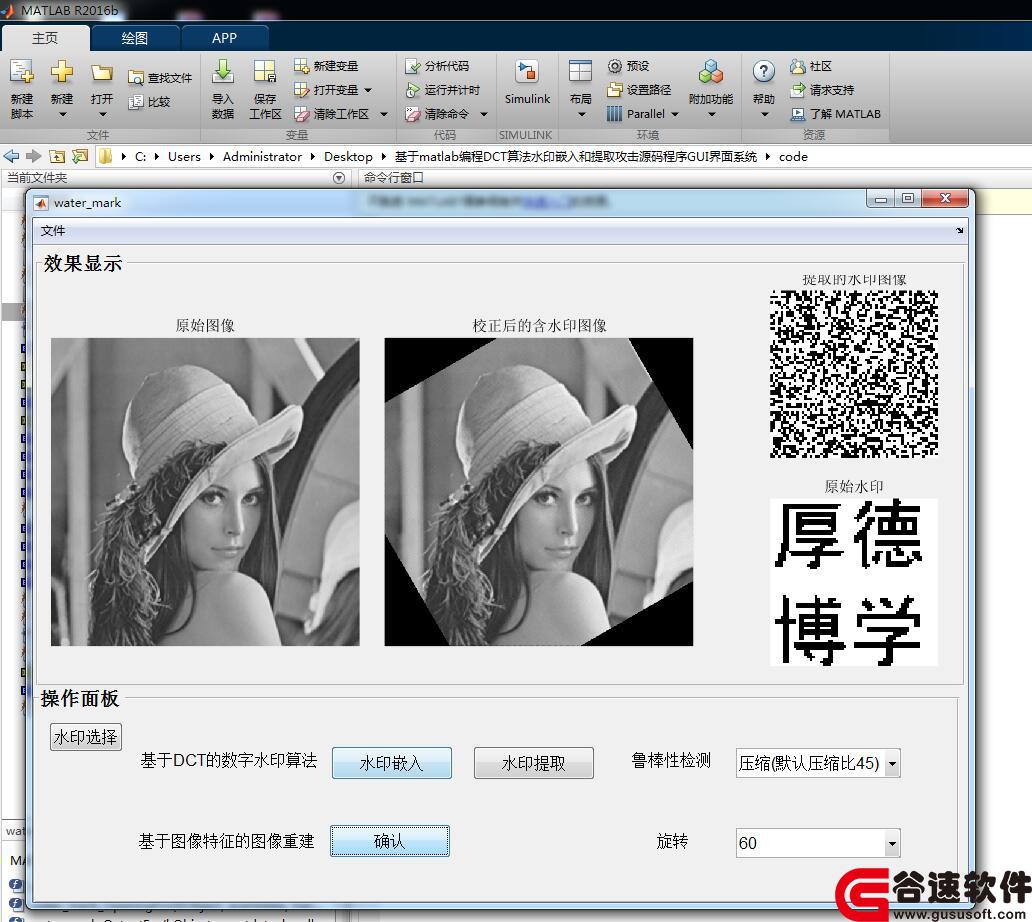The width and height of the screenshot is (1032, 922).
Task: Click the 新建脚本 (New Script) icon
Action: (x=21, y=72)
